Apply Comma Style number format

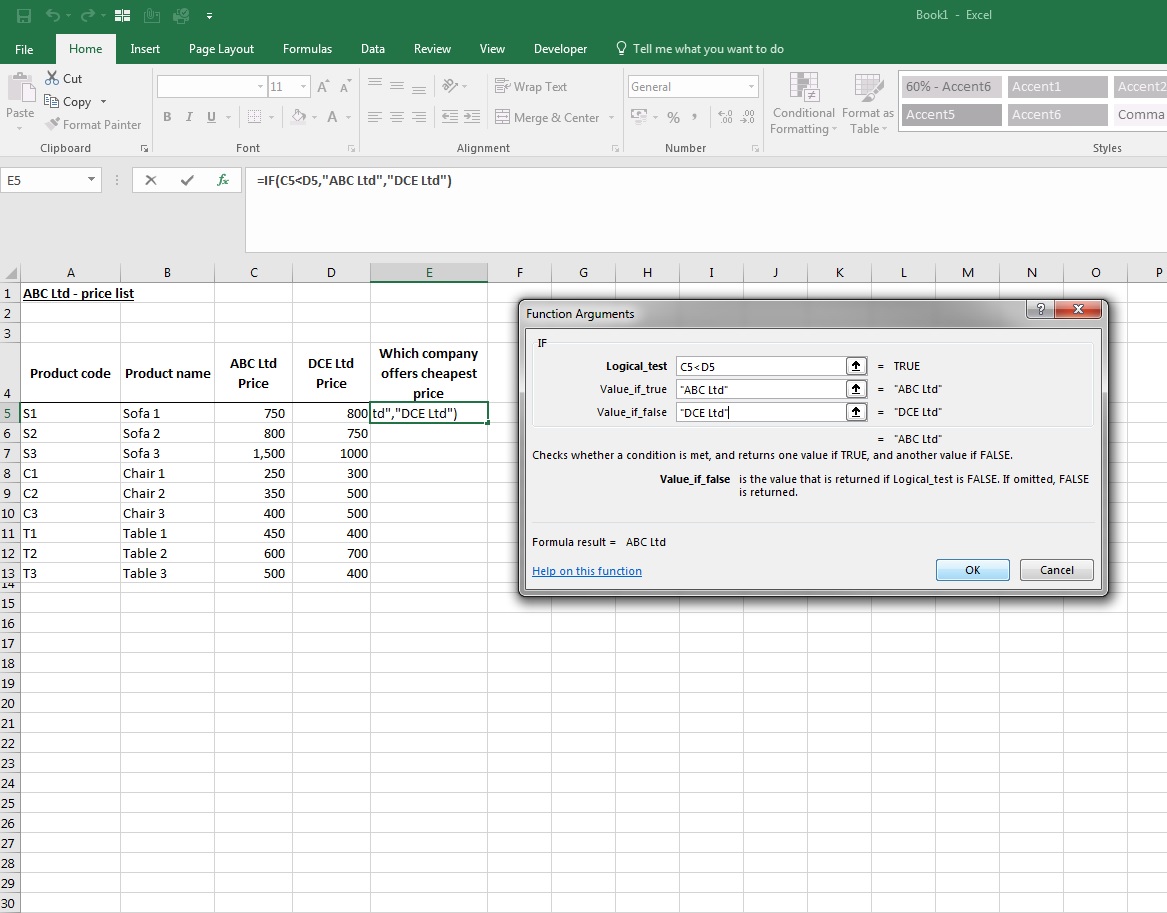[x=694, y=117]
